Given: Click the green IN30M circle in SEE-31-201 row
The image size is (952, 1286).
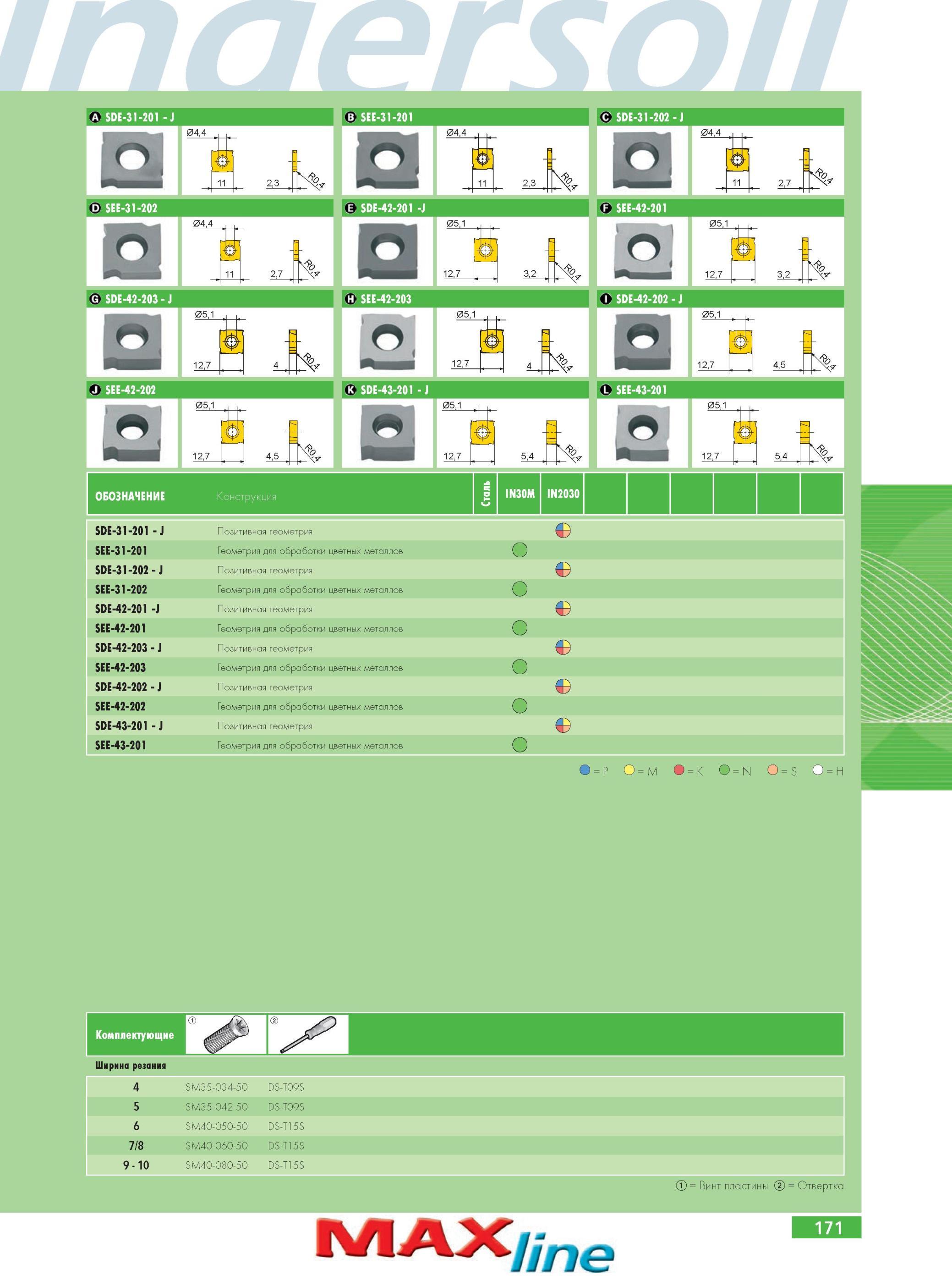Looking at the screenshot, I should coord(520,550).
